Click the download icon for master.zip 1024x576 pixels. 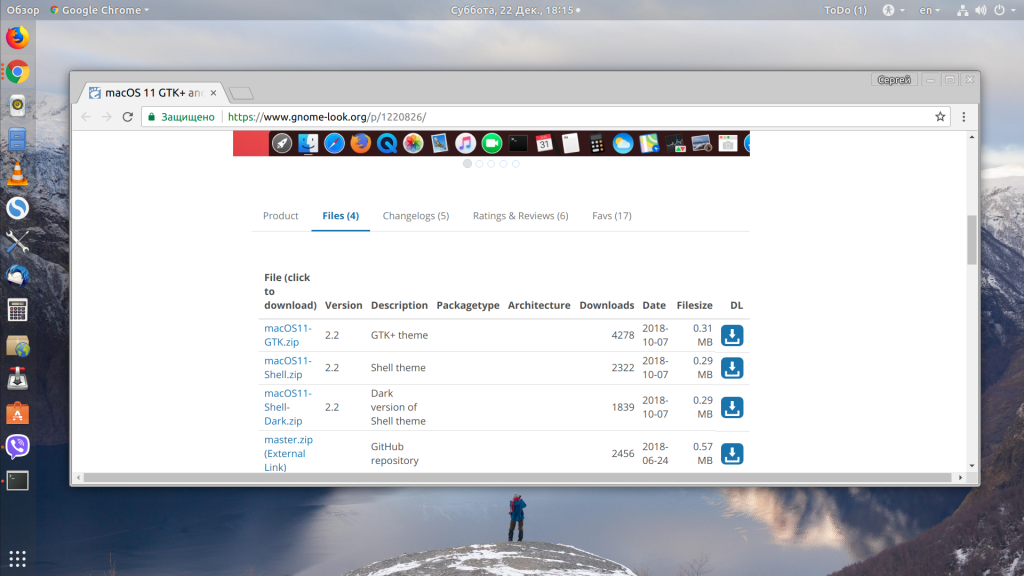(x=732, y=454)
